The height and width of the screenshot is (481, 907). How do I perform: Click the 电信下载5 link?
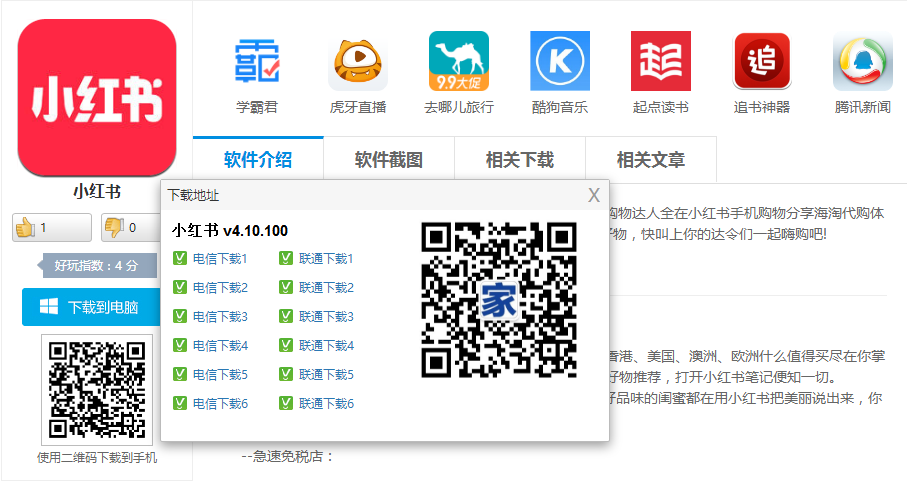(x=220, y=374)
